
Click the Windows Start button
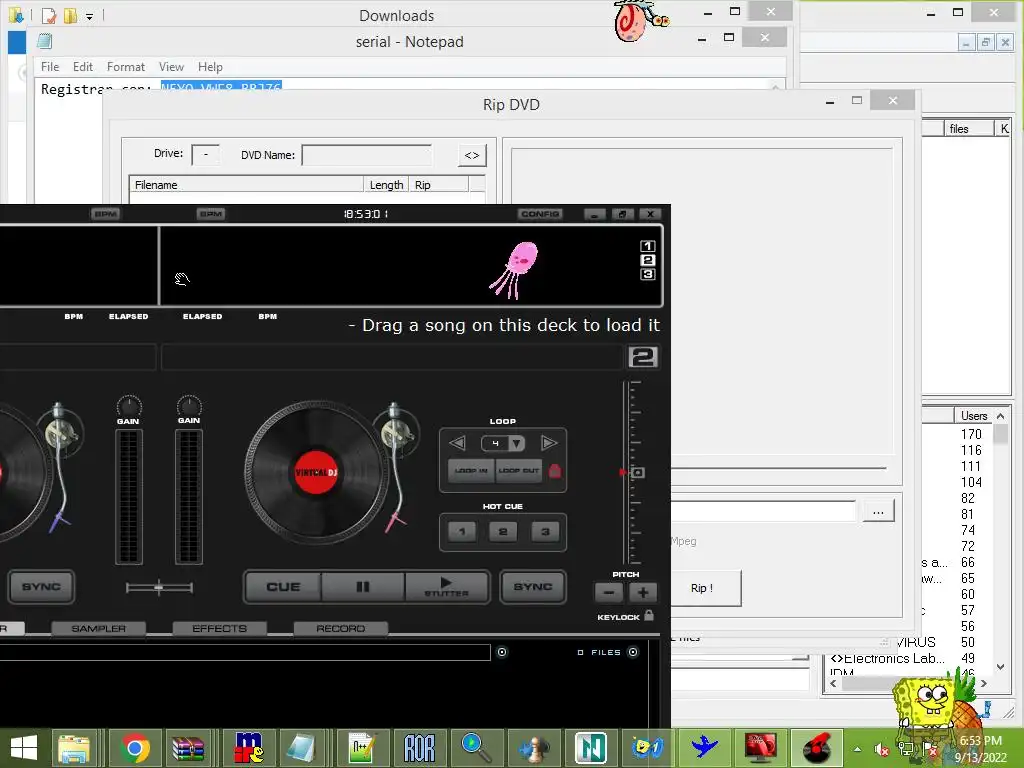click(x=24, y=748)
